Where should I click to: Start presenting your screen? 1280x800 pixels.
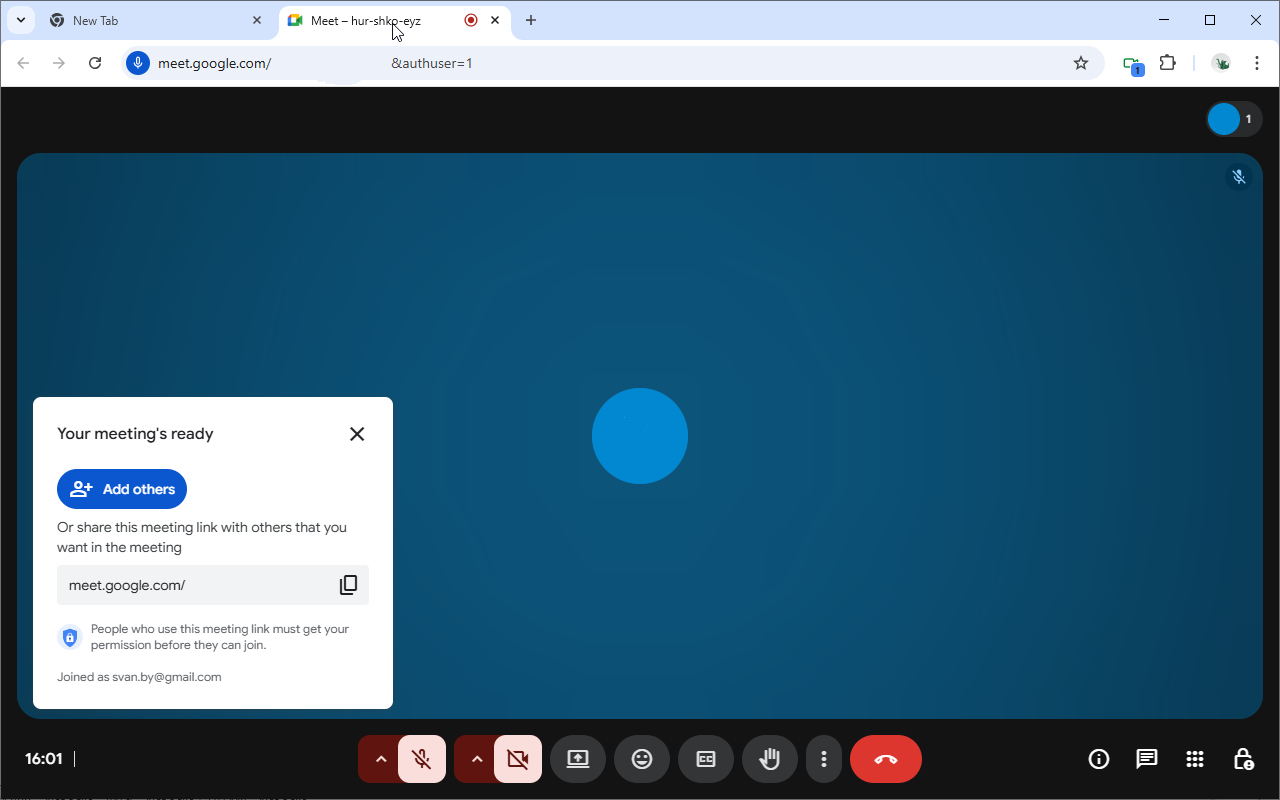click(x=577, y=759)
